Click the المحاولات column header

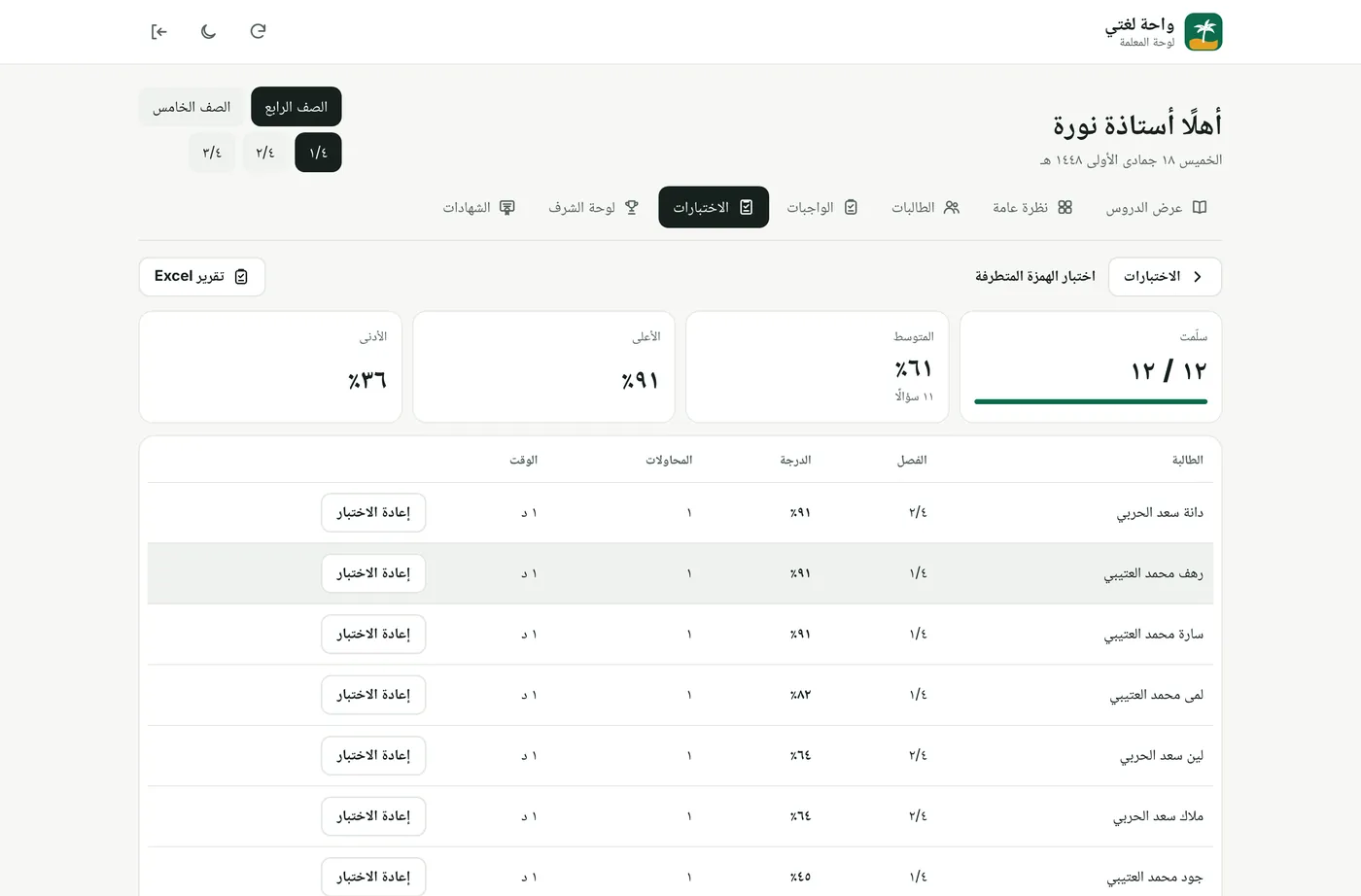tap(669, 460)
